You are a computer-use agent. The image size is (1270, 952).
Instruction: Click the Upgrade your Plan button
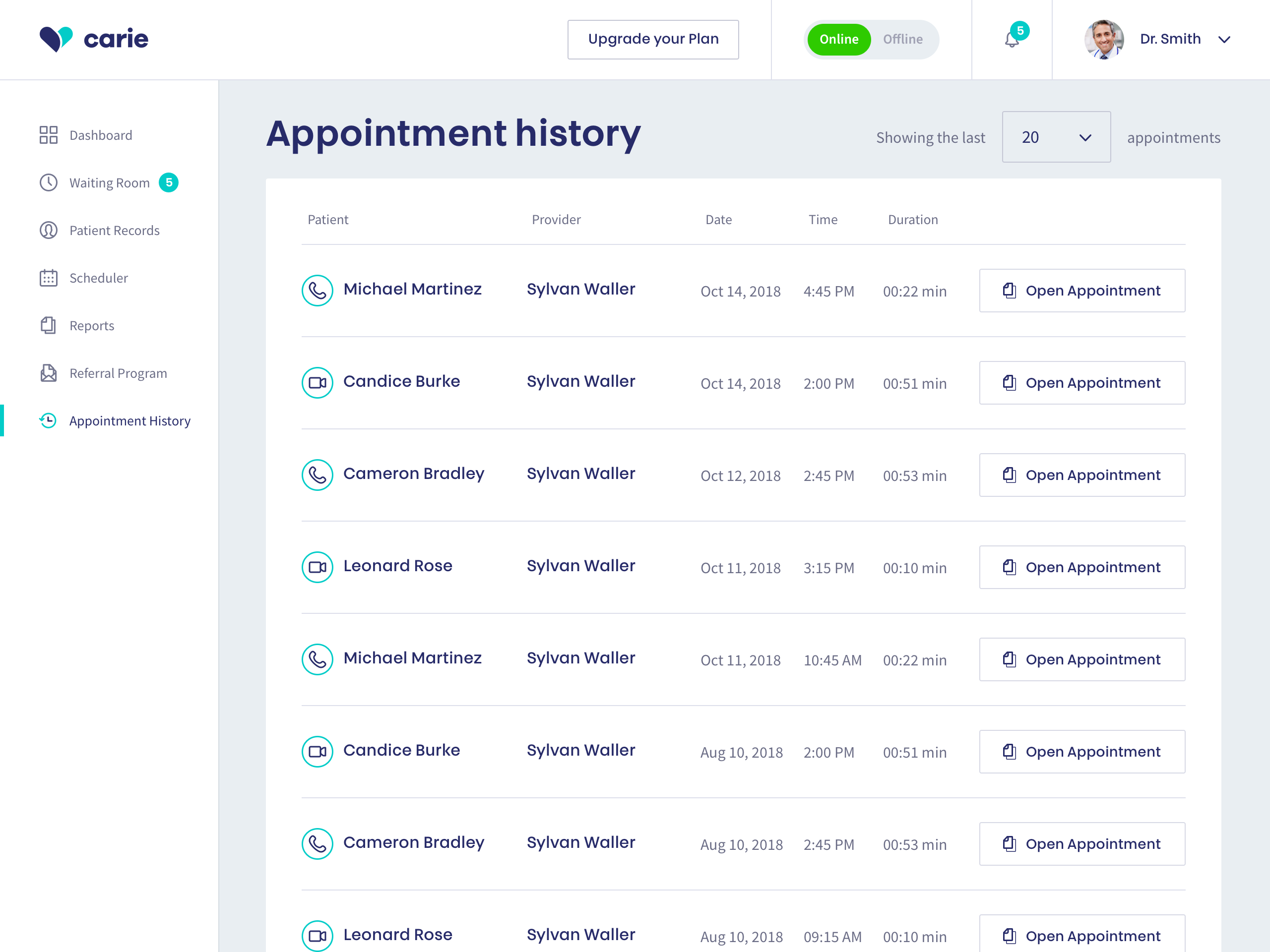coord(653,39)
